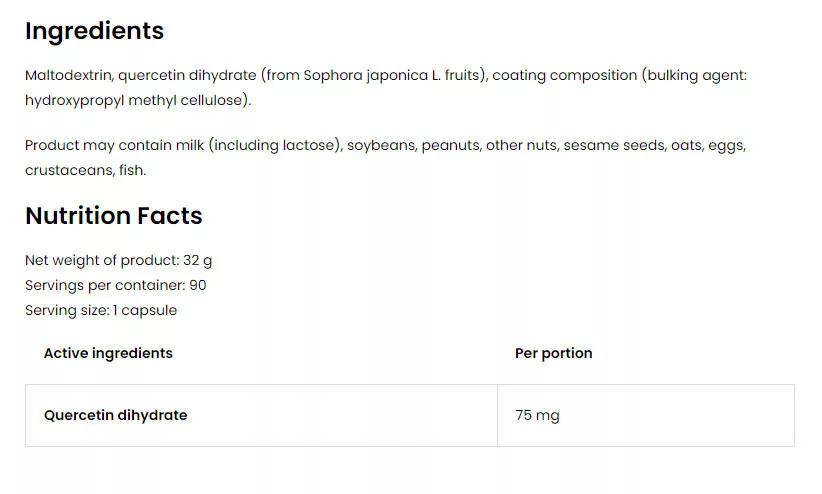822x494 pixels.
Task: Click the words 'sesame seeds'
Action: pos(614,145)
